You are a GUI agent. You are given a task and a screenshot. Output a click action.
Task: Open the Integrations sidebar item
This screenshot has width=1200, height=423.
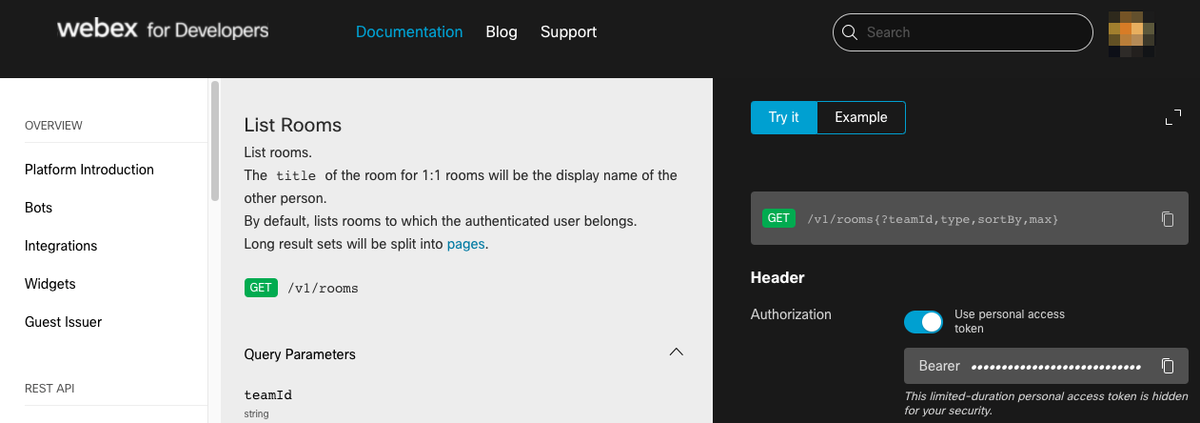coord(61,246)
